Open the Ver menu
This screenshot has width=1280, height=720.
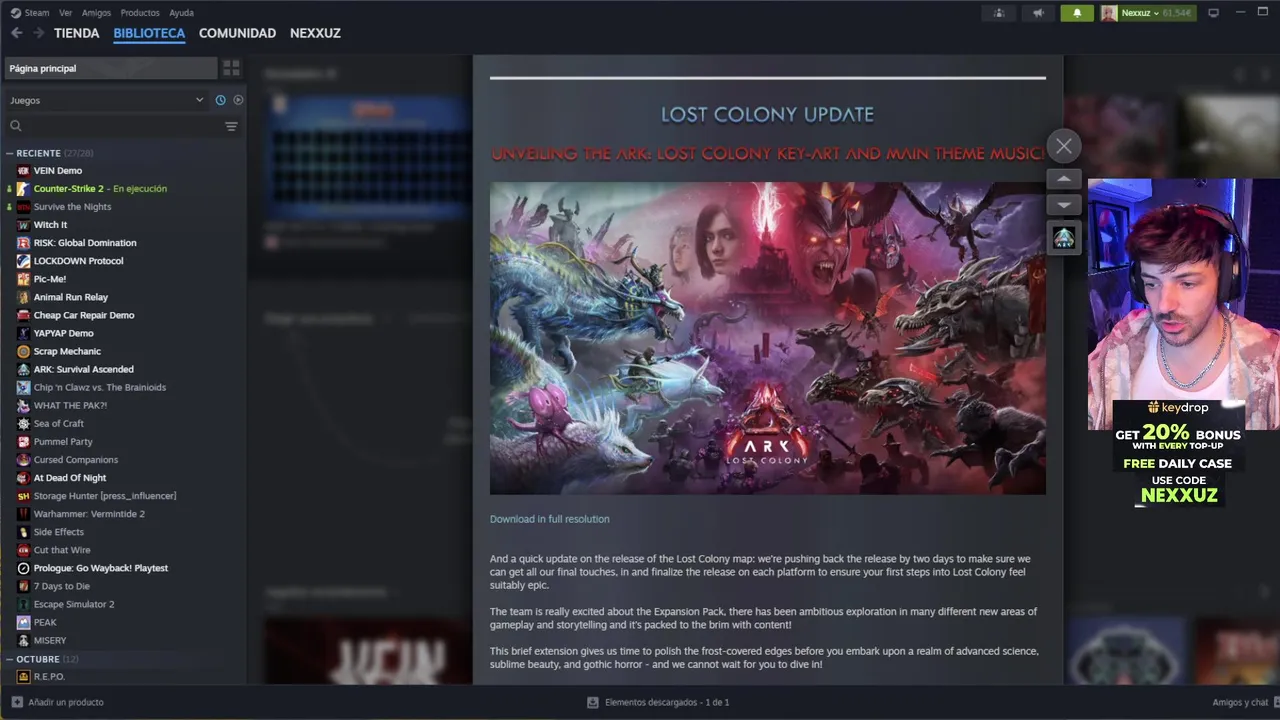click(x=65, y=13)
